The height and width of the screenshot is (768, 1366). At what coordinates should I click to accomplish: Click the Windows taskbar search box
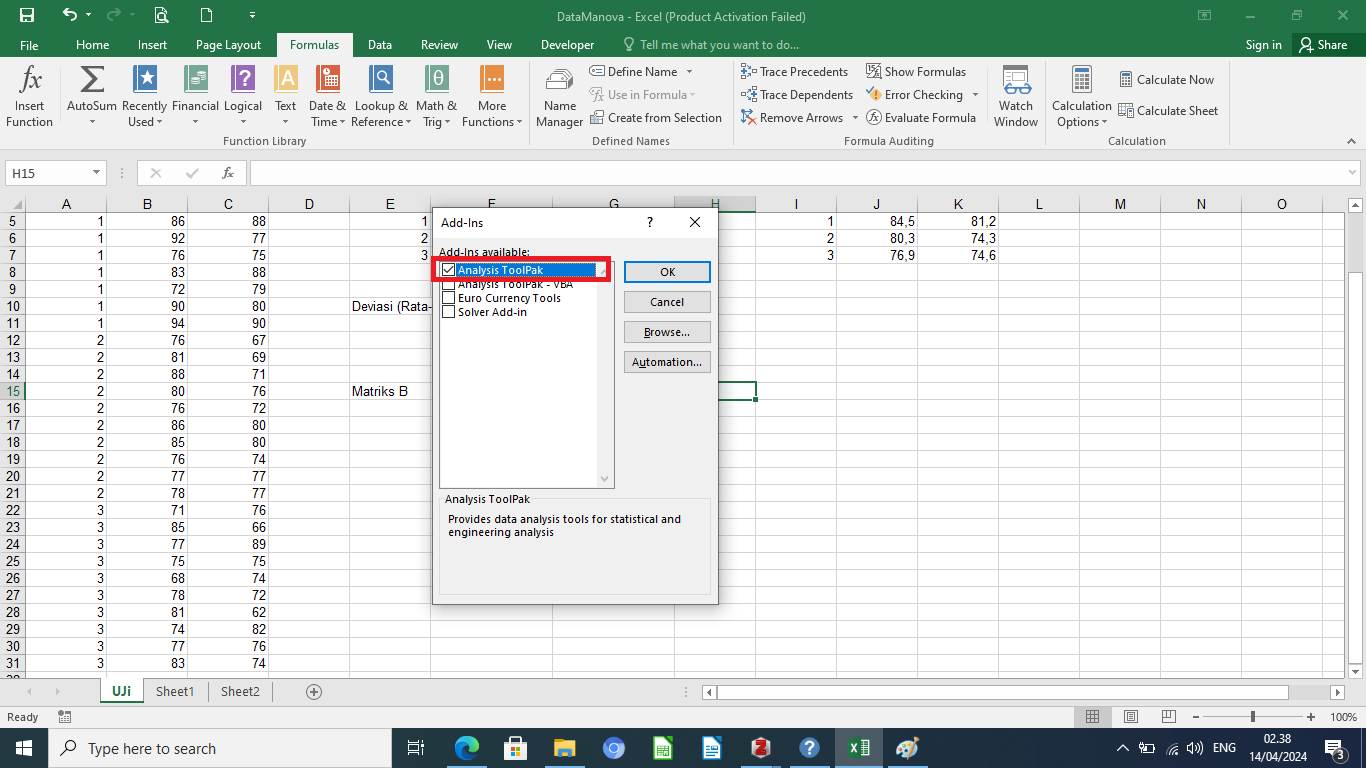click(x=220, y=748)
